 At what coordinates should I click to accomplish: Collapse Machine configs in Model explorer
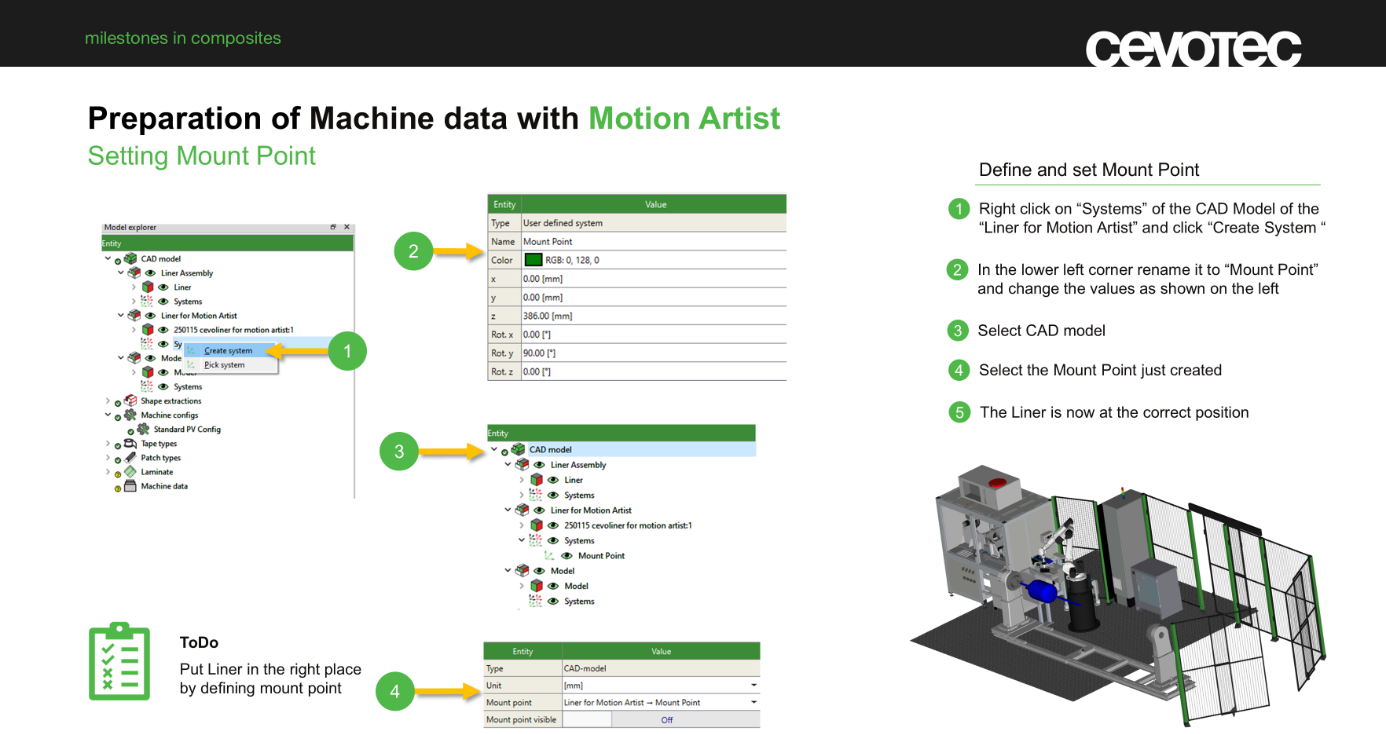(x=108, y=415)
